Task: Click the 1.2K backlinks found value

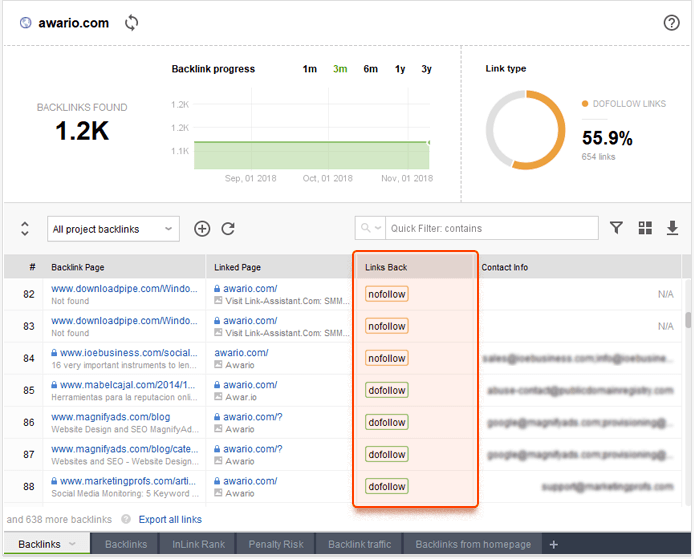Action: (82, 131)
